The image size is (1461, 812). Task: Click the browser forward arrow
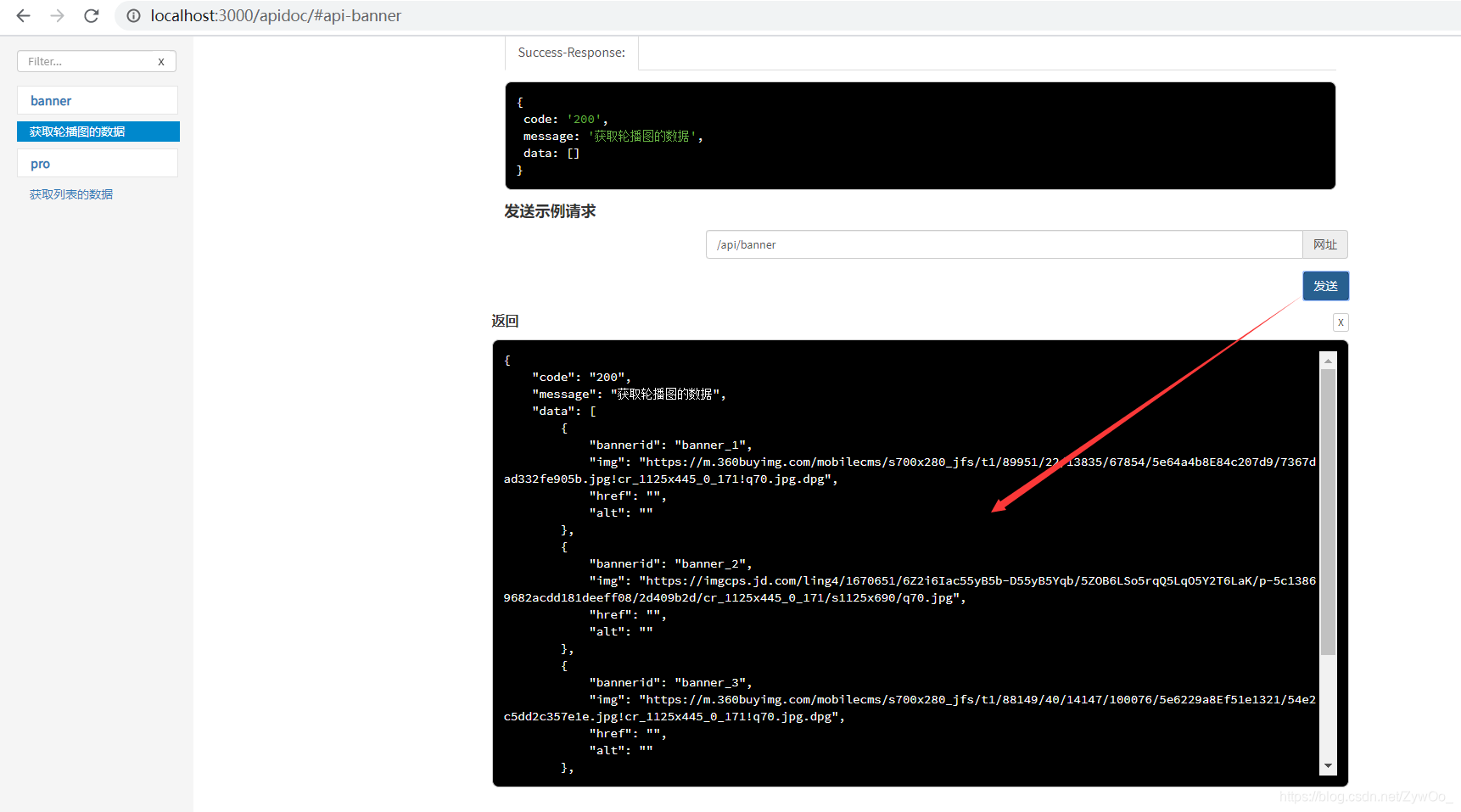click(57, 15)
